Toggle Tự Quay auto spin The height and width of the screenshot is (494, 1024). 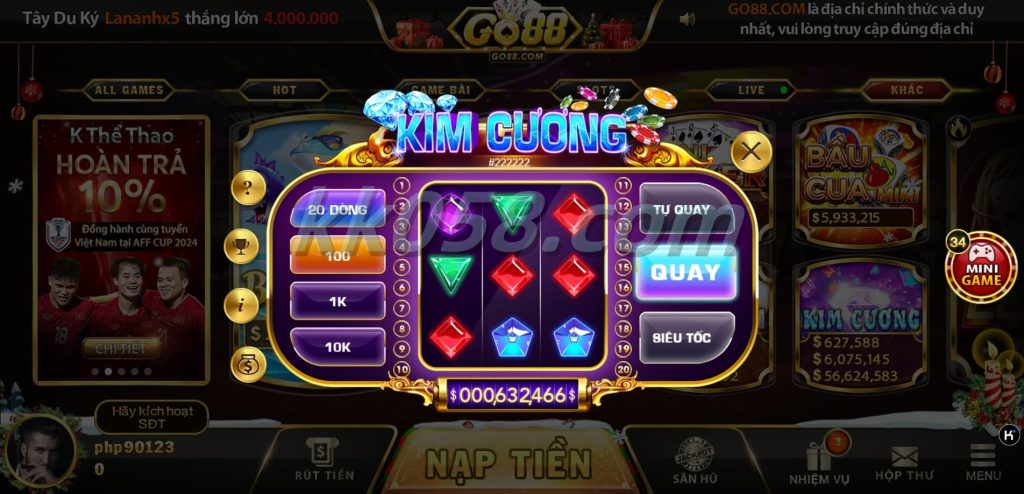[x=681, y=209]
